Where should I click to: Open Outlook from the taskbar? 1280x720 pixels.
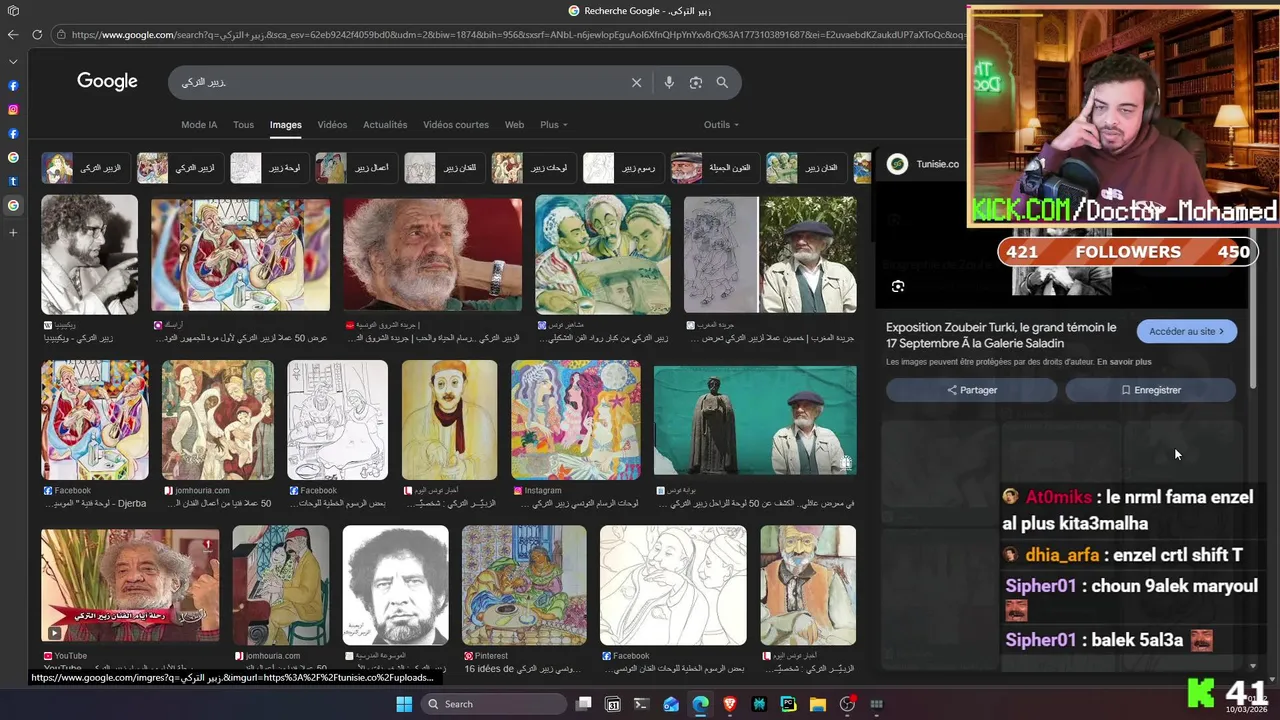671,704
